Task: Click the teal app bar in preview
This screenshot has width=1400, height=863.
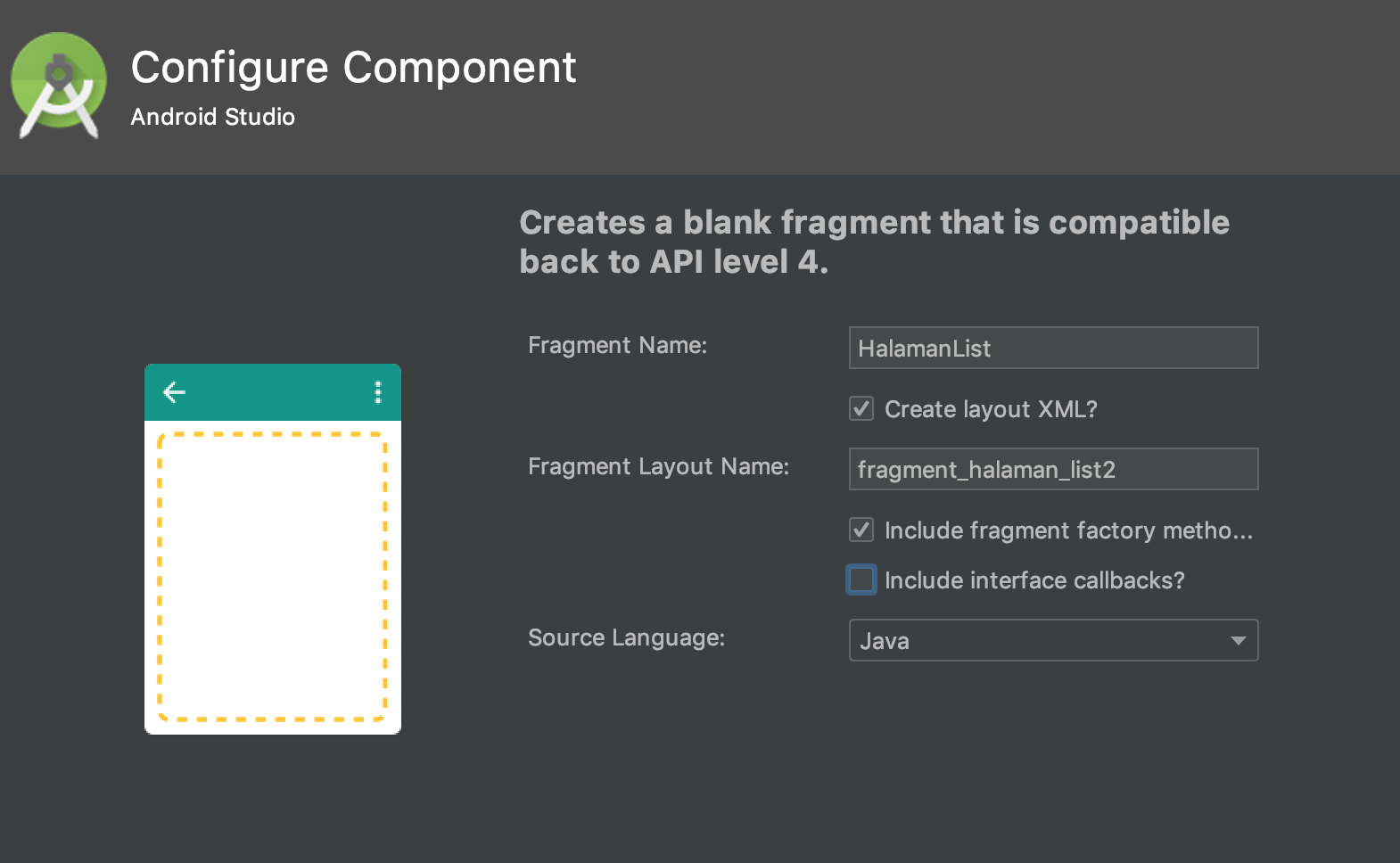Action: pyautogui.click(x=273, y=392)
